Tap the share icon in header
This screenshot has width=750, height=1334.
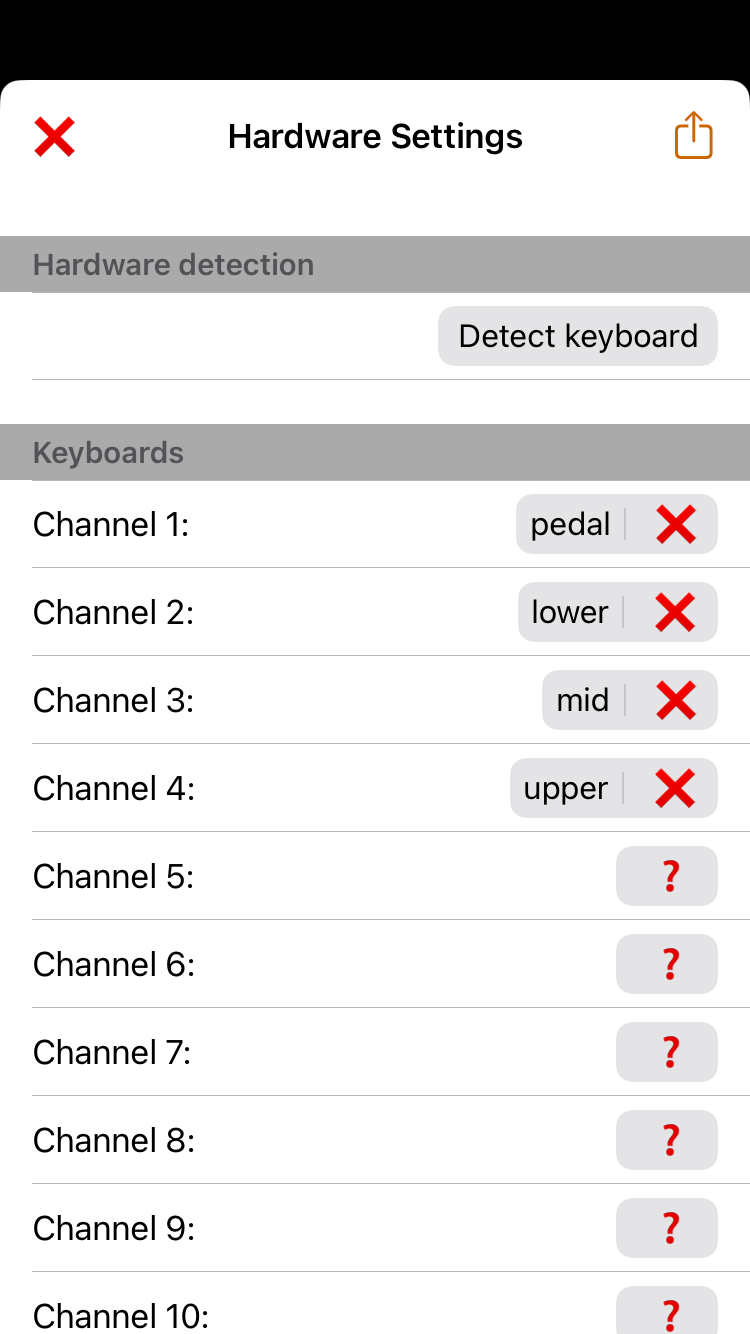click(x=693, y=136)
